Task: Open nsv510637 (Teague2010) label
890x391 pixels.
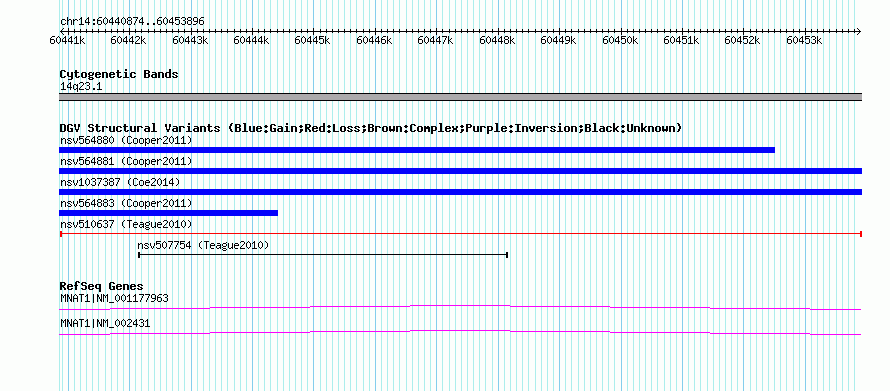Action: tap(126, 224)
